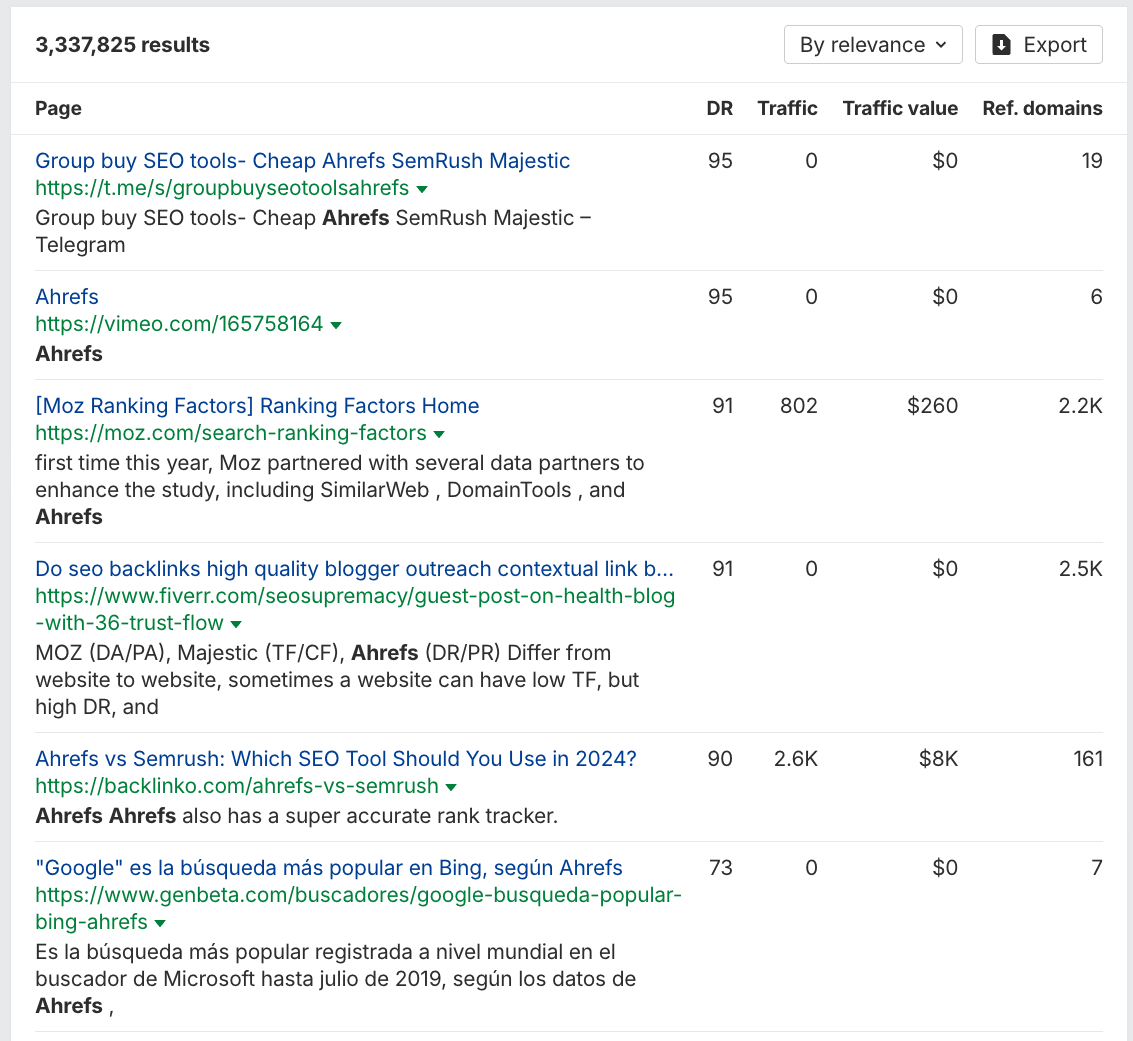Open the backlinko.com URL caret menu

tap(451, 787)
